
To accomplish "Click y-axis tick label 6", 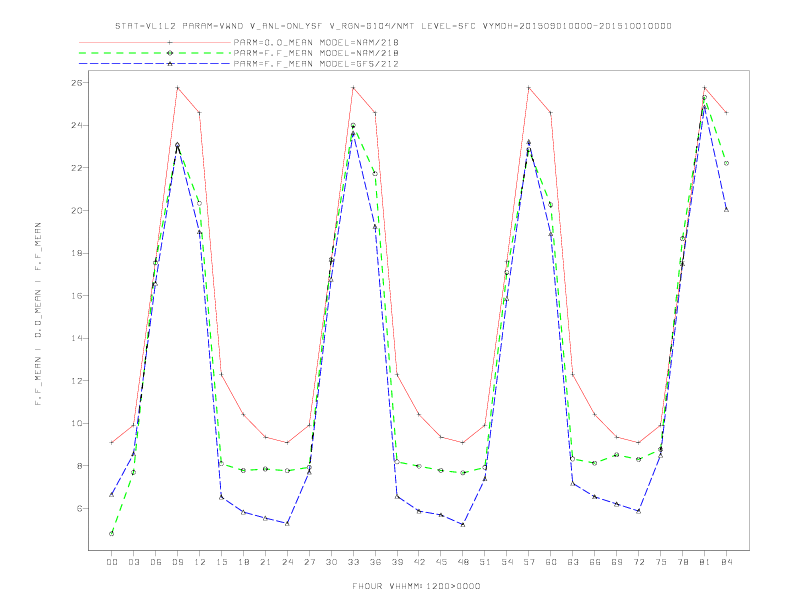I will click(80, 508).
